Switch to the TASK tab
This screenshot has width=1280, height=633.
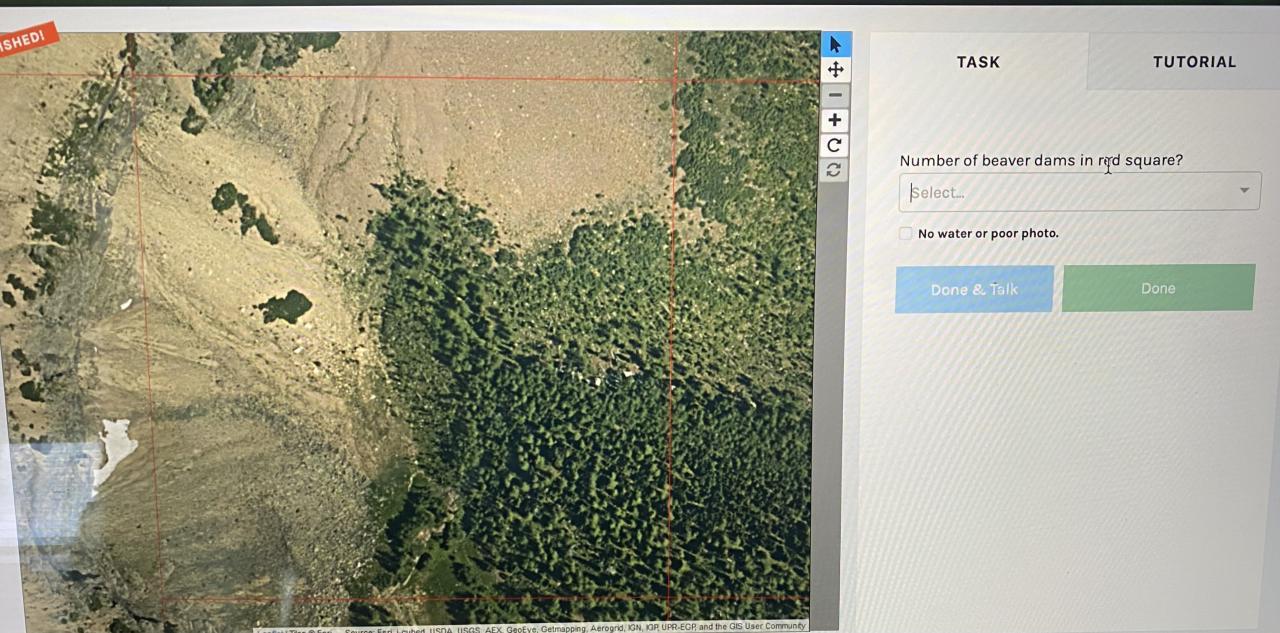pyautogui.click(x=978, y=61)
